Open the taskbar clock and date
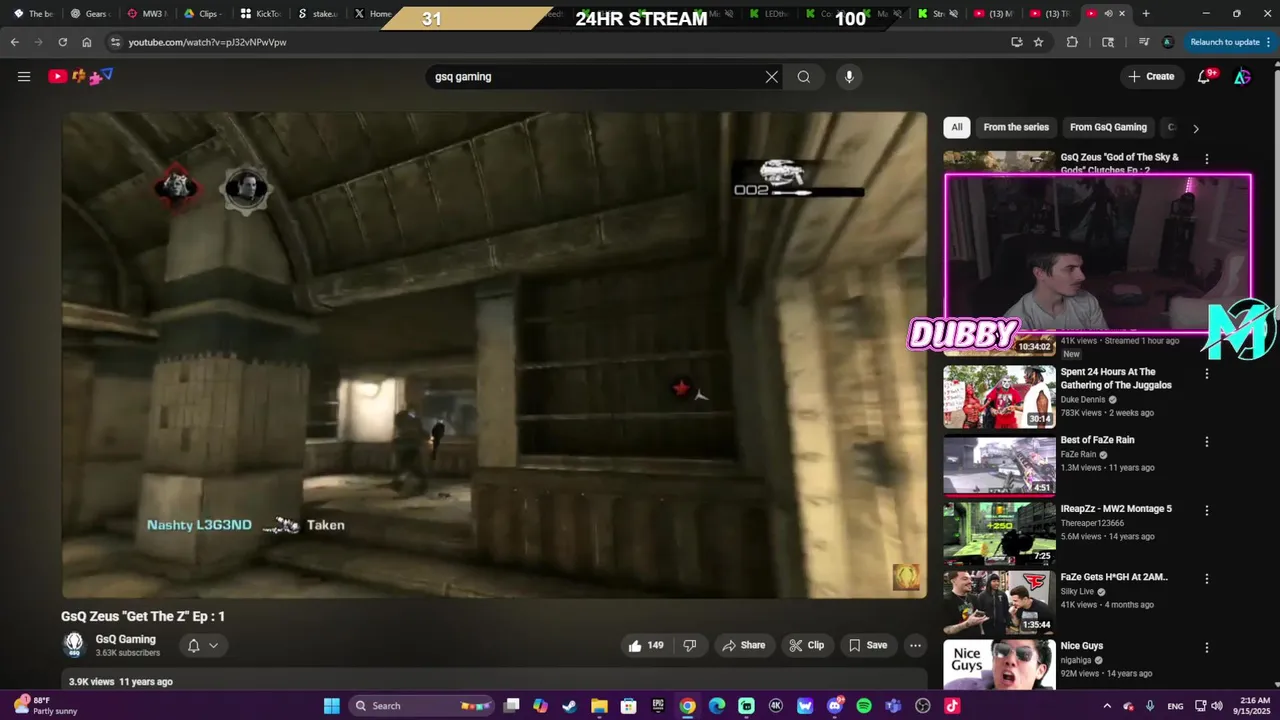The image size is (1280, 720). click(x=1254, y=706)
